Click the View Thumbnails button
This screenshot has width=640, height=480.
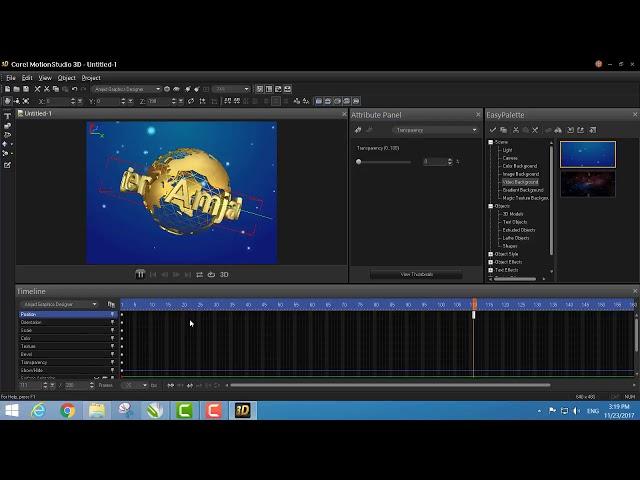[416, 274]
